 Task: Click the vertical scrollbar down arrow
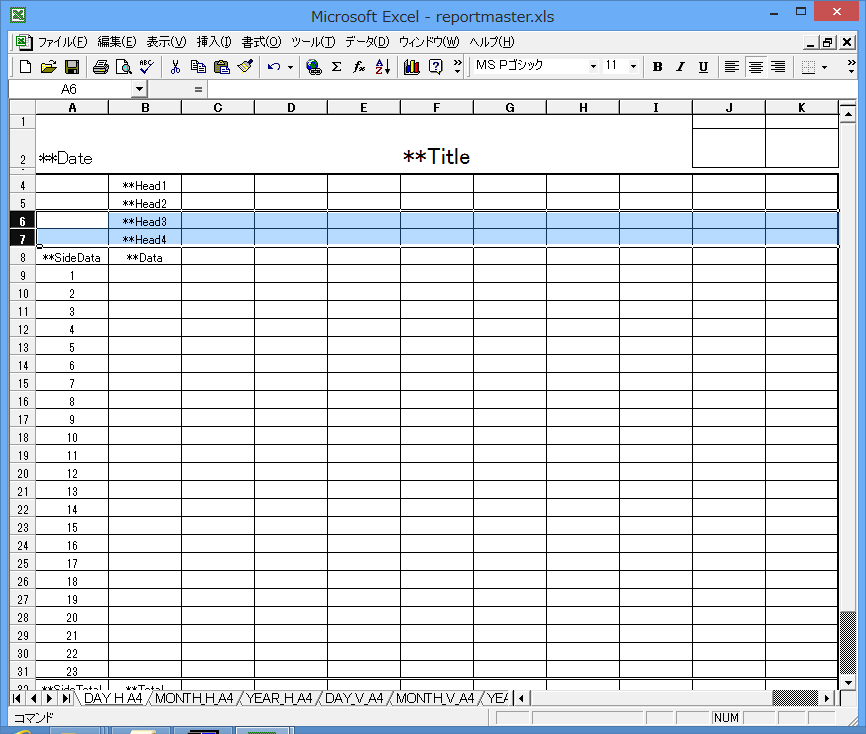(x=848, y=679)
